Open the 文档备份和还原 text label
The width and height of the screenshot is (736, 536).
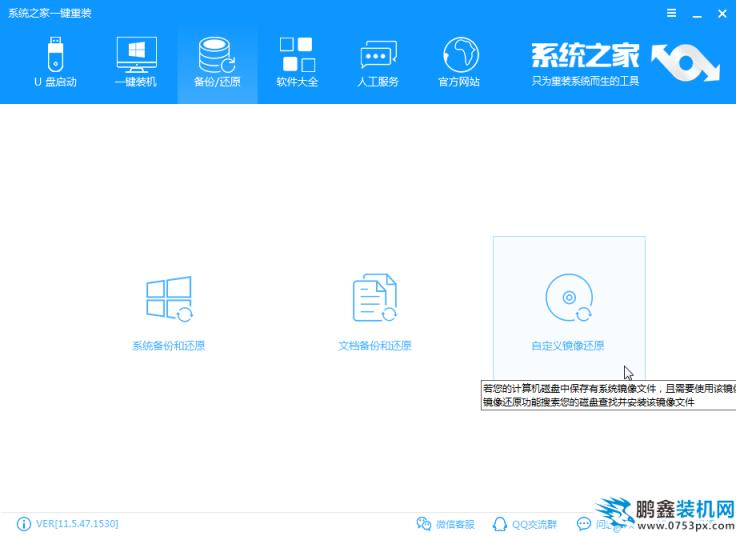click(375, 346)
